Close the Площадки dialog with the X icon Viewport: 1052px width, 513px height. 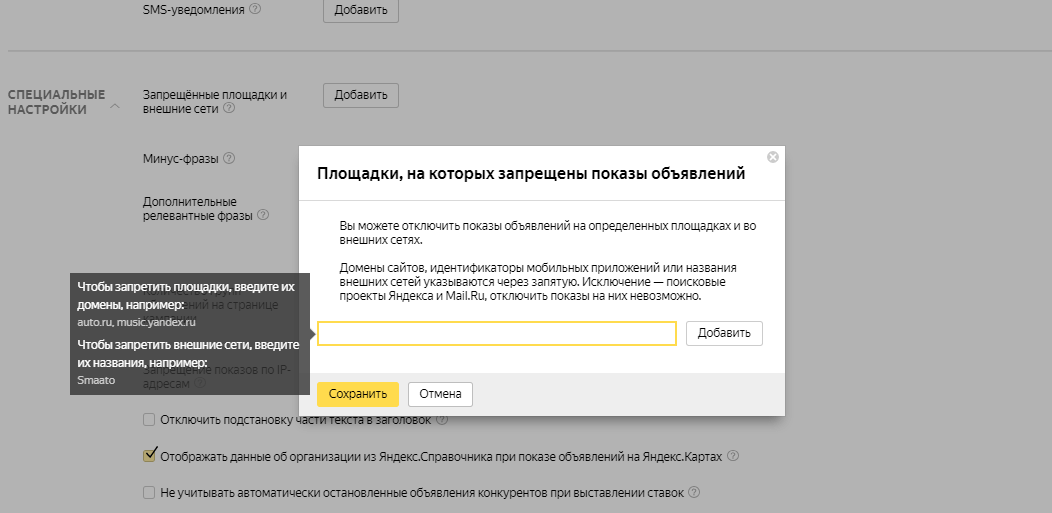pyautogui.click(x=772, y=157)
